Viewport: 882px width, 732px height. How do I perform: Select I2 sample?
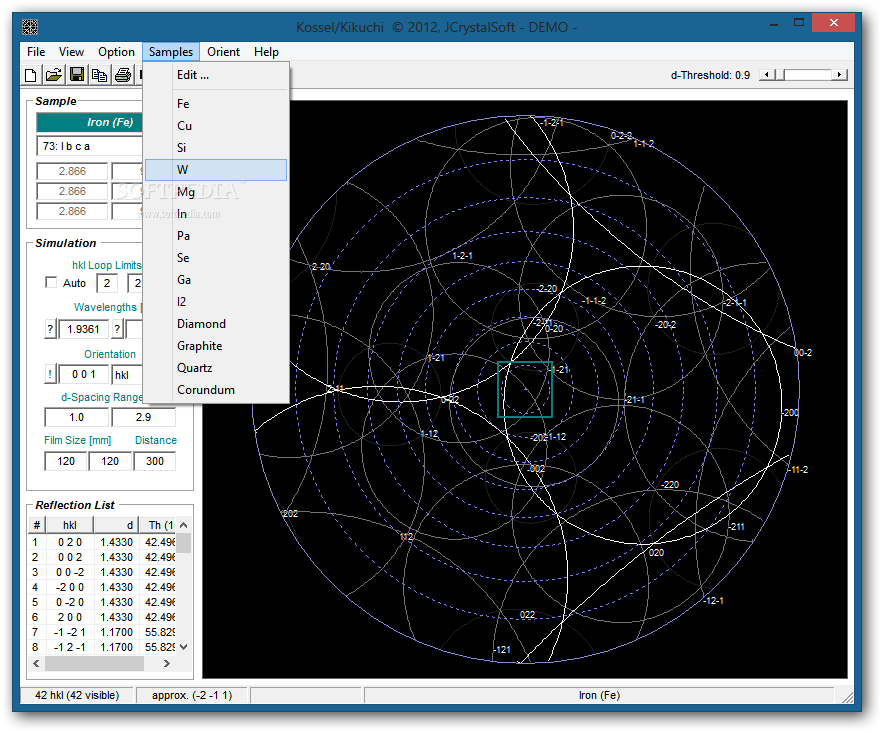coord(217,302)
